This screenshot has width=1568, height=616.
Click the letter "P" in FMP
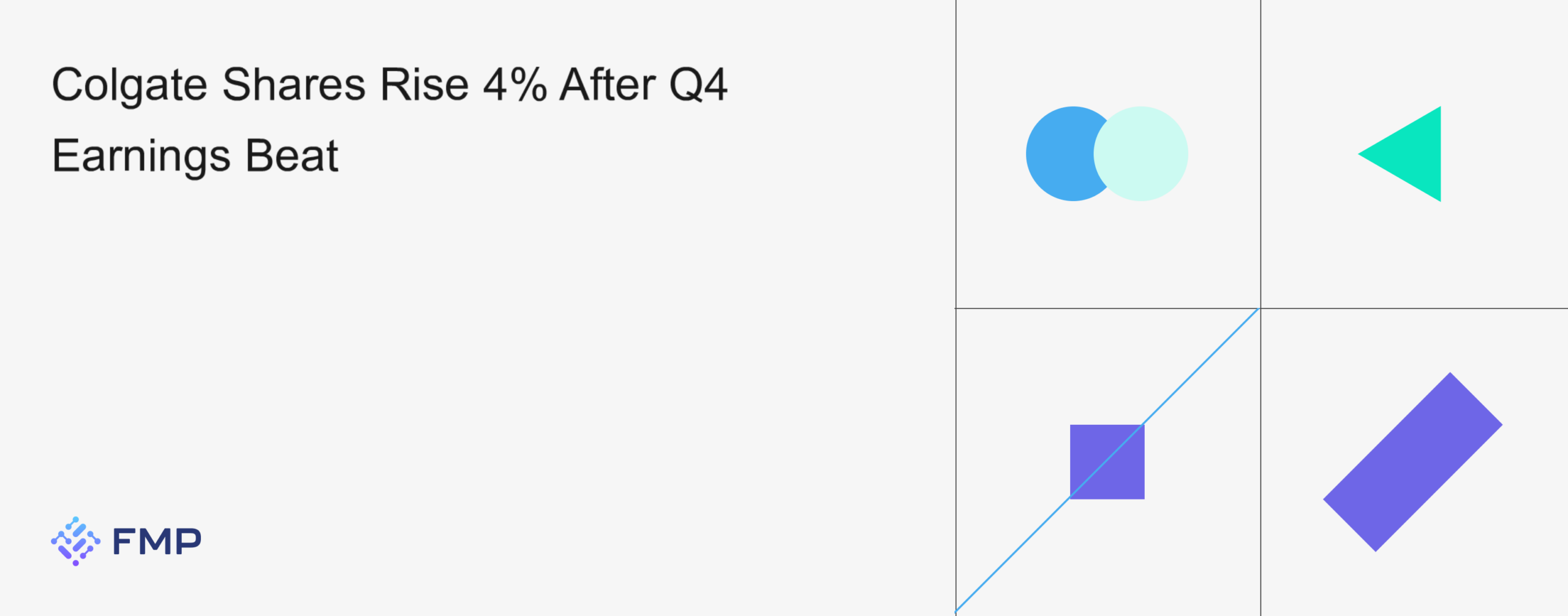187,542
